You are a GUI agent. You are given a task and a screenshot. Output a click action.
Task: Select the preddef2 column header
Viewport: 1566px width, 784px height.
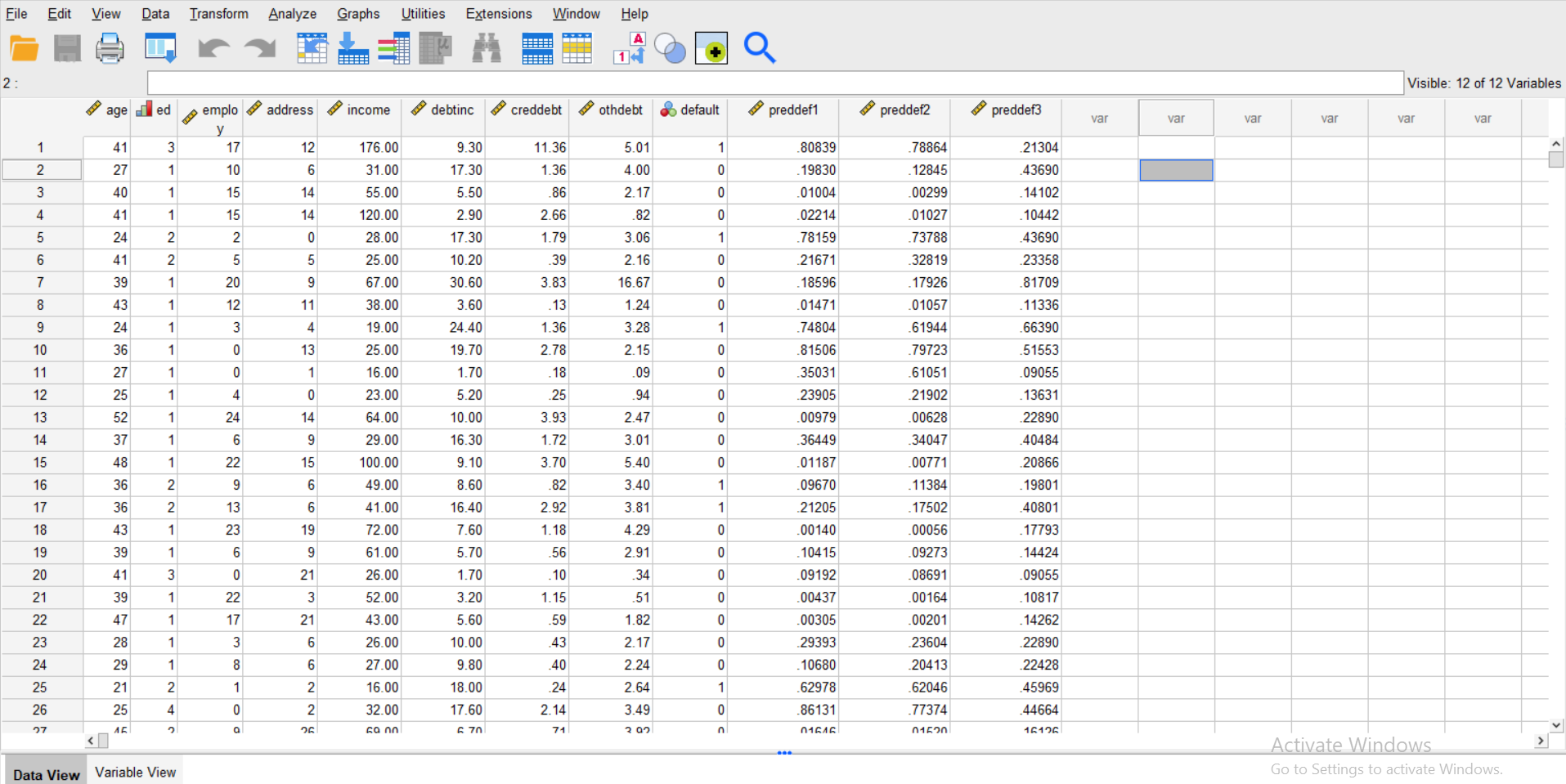pos(895,118)
